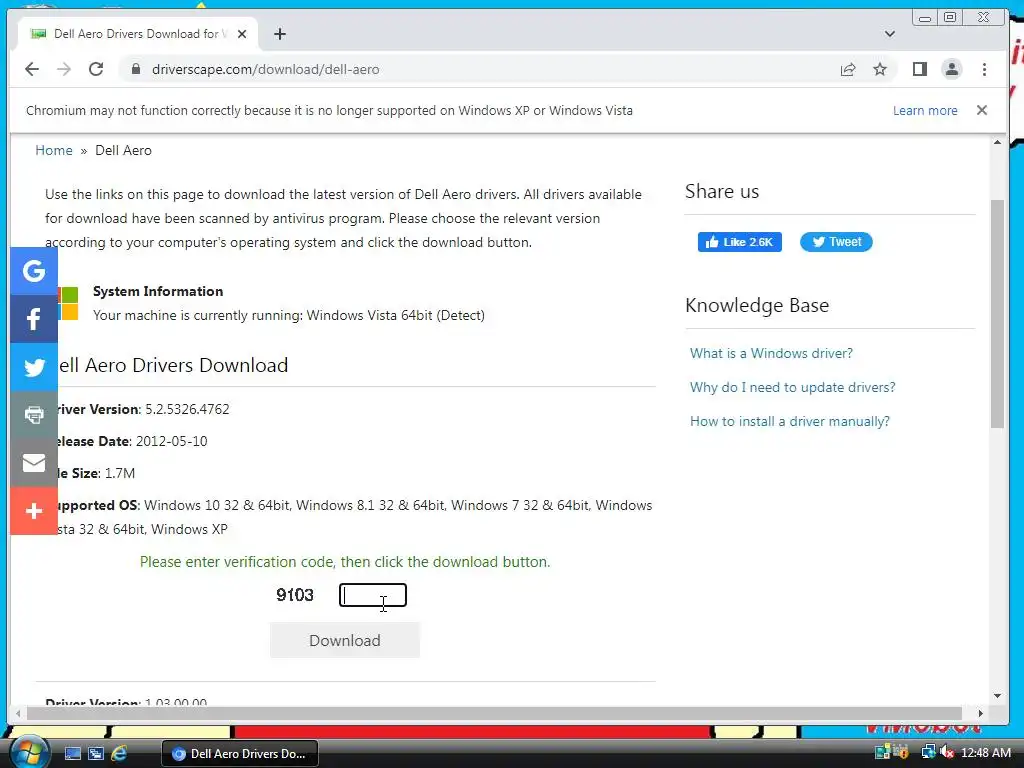The image size is (1024, 768).
Task: Click the tray network icon
Action: 928,753
